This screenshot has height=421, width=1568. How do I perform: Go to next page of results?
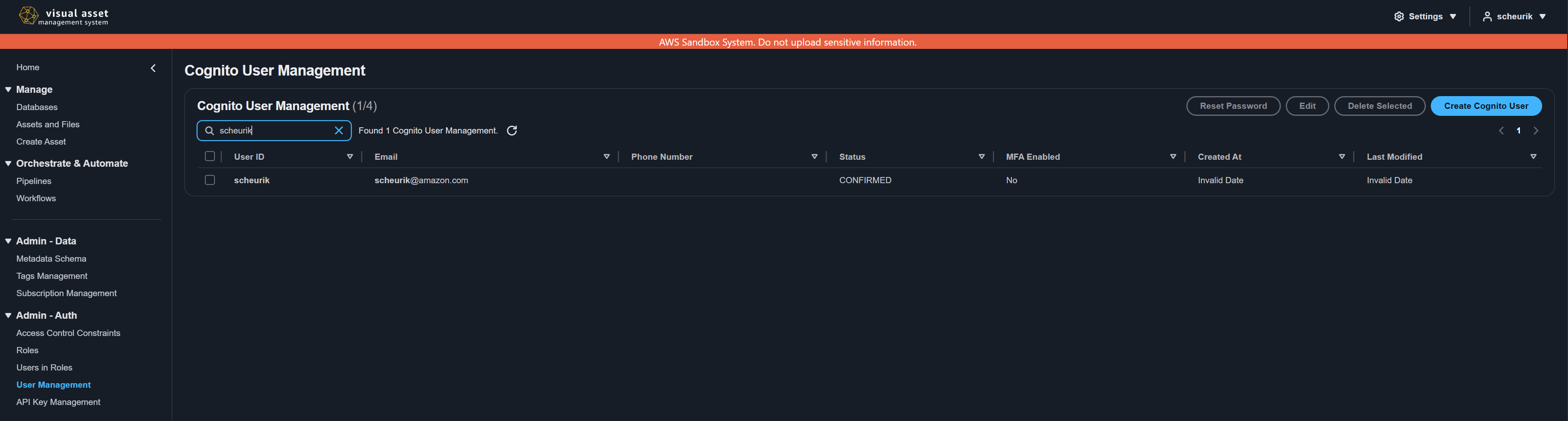[1536, 131]
